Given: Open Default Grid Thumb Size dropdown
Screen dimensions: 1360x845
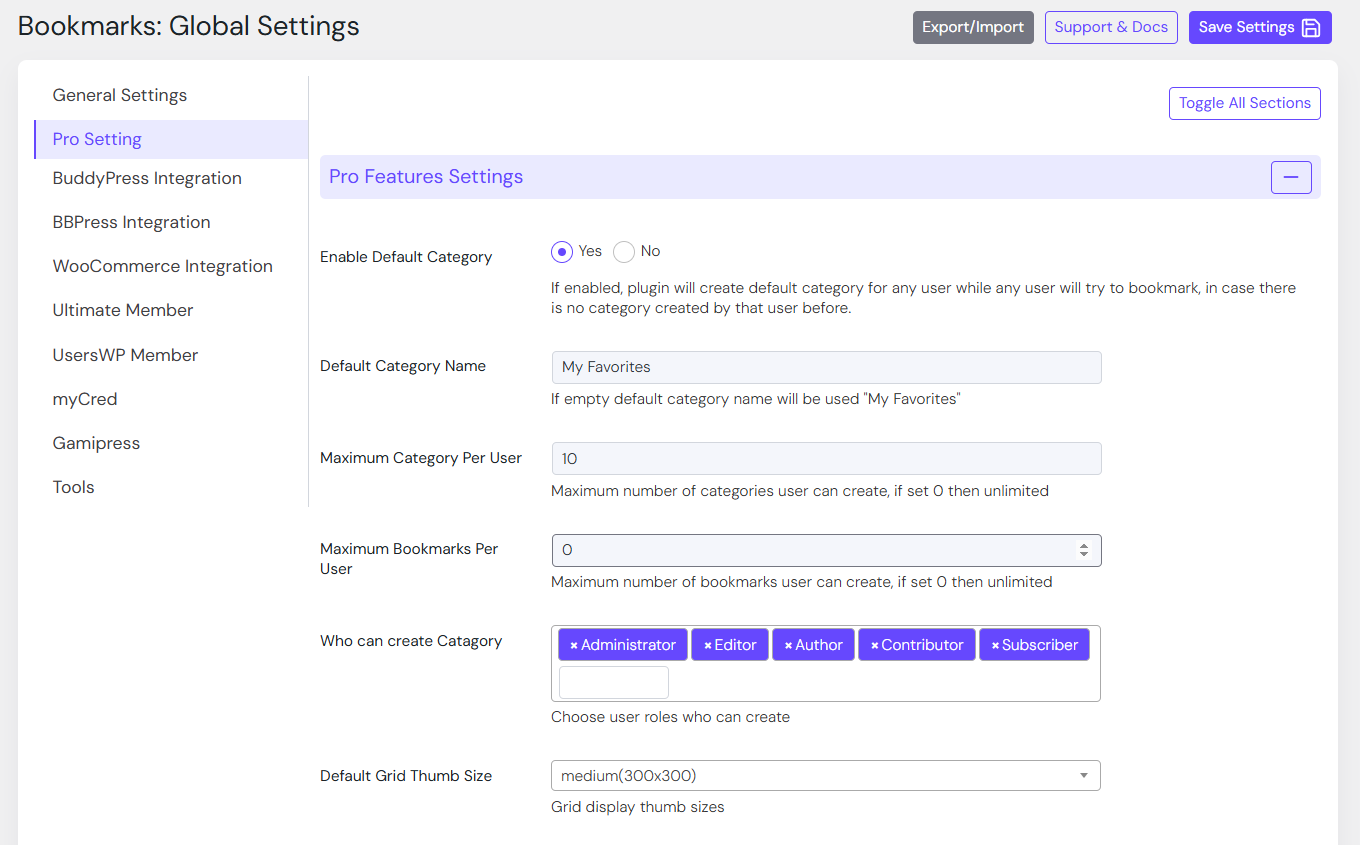Looking at the screenshot, I should tap(826, 776).
